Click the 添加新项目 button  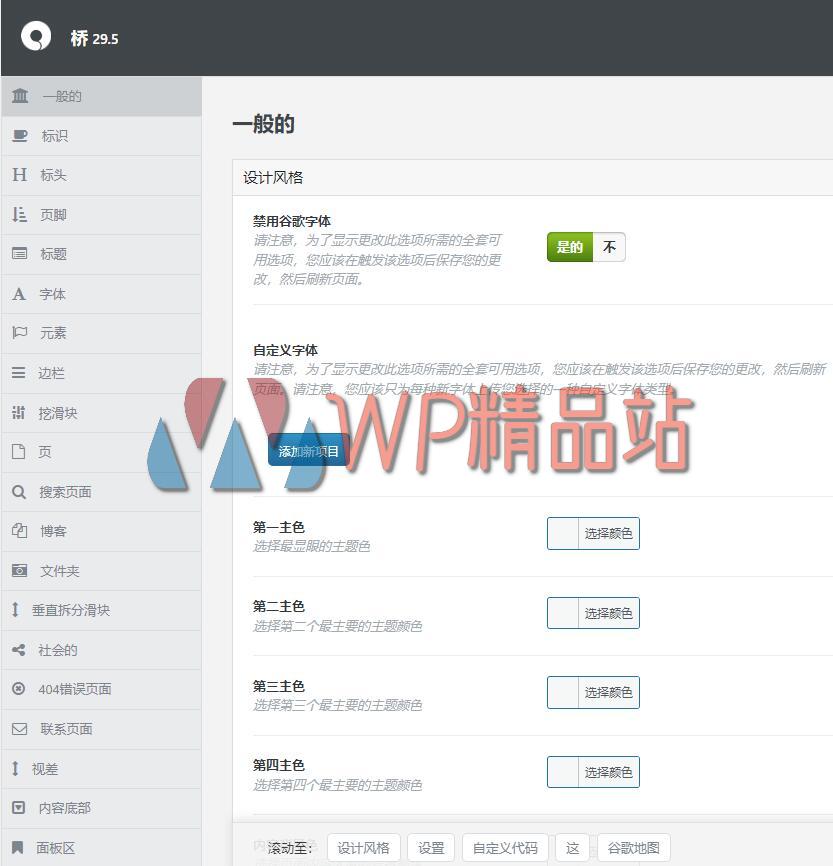[308, 451]
